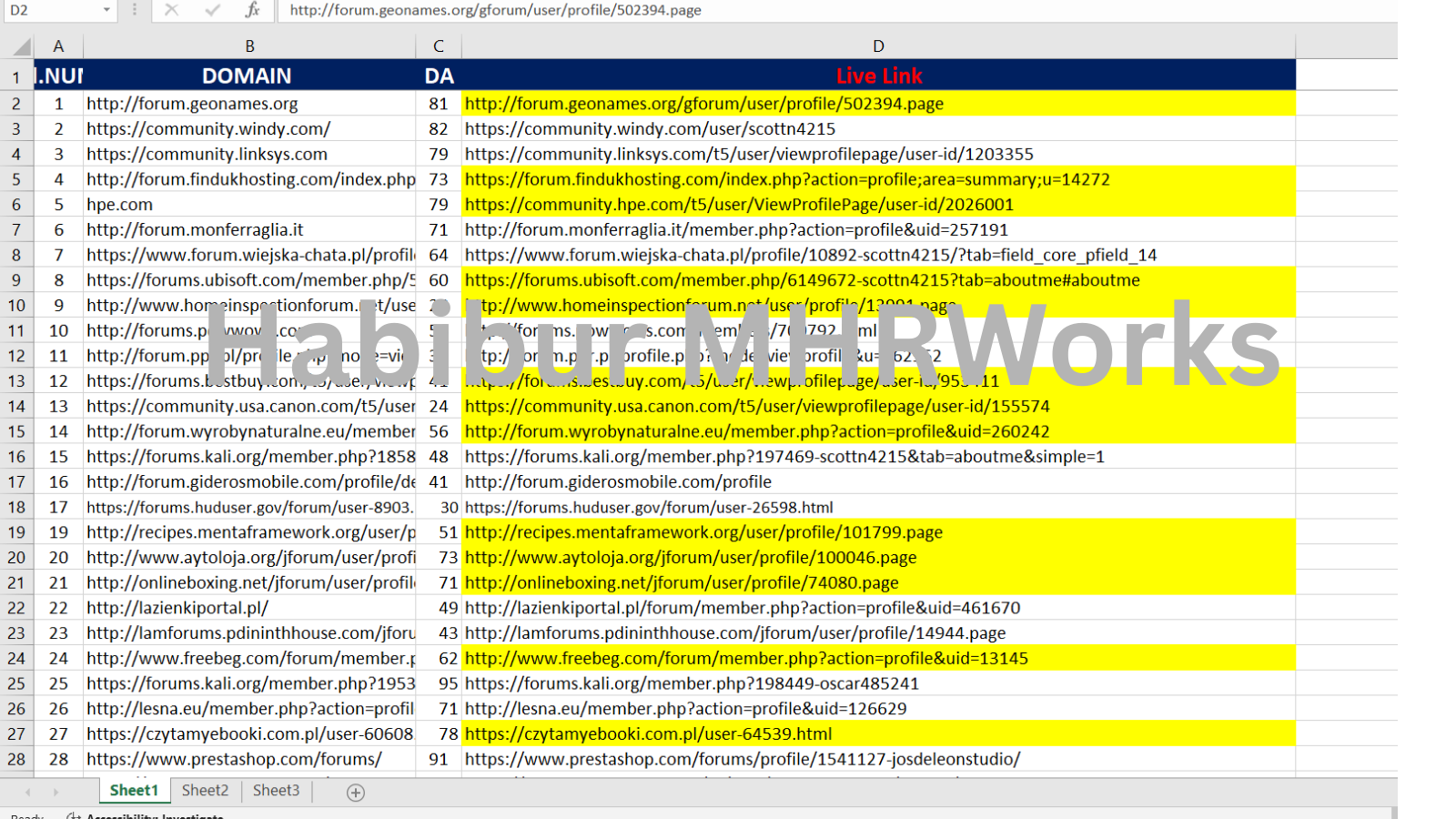The image size is (1456, 819).
Task: Open Insert Function via the fx icon
Action: [x=252, y=10]
